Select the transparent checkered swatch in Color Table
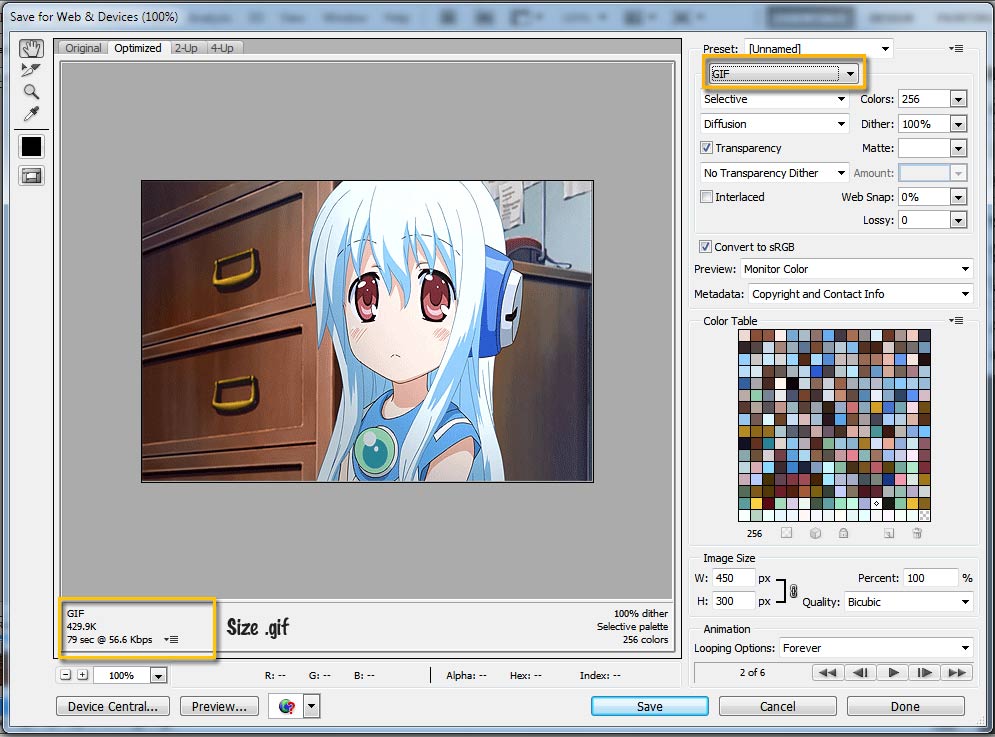The height and width of the screenshot is (737, 995). 925,515
